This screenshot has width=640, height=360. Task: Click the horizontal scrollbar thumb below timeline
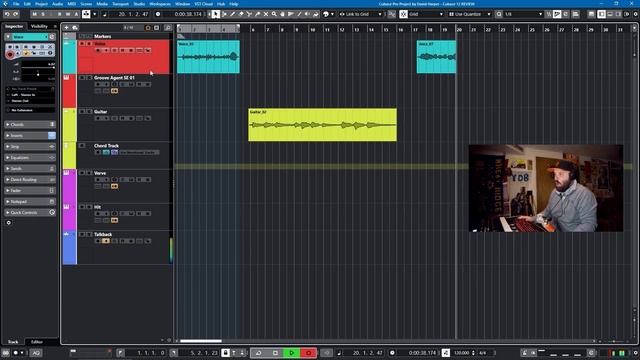(x=201, y=341)
